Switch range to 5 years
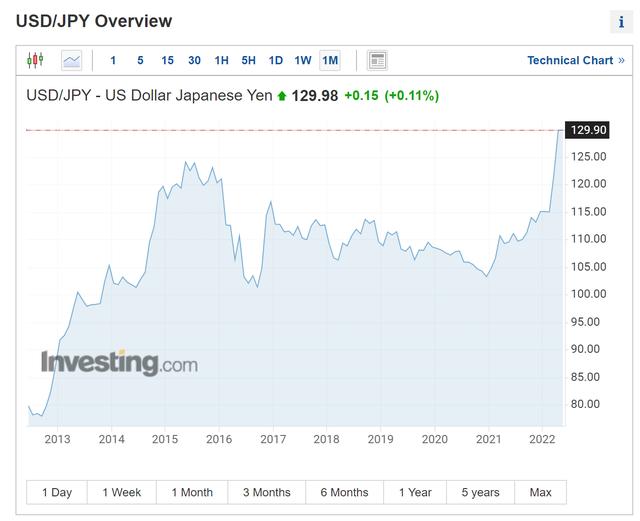Viewport: 640px width, 521px height. [x=480, y=492]
